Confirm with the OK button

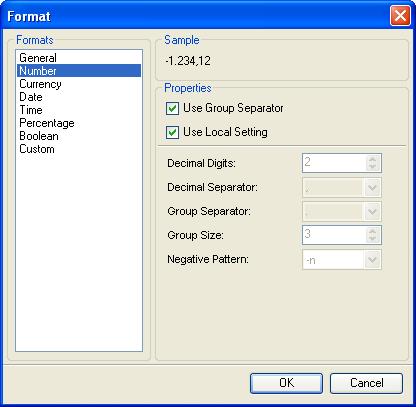[x=286, y=383]
